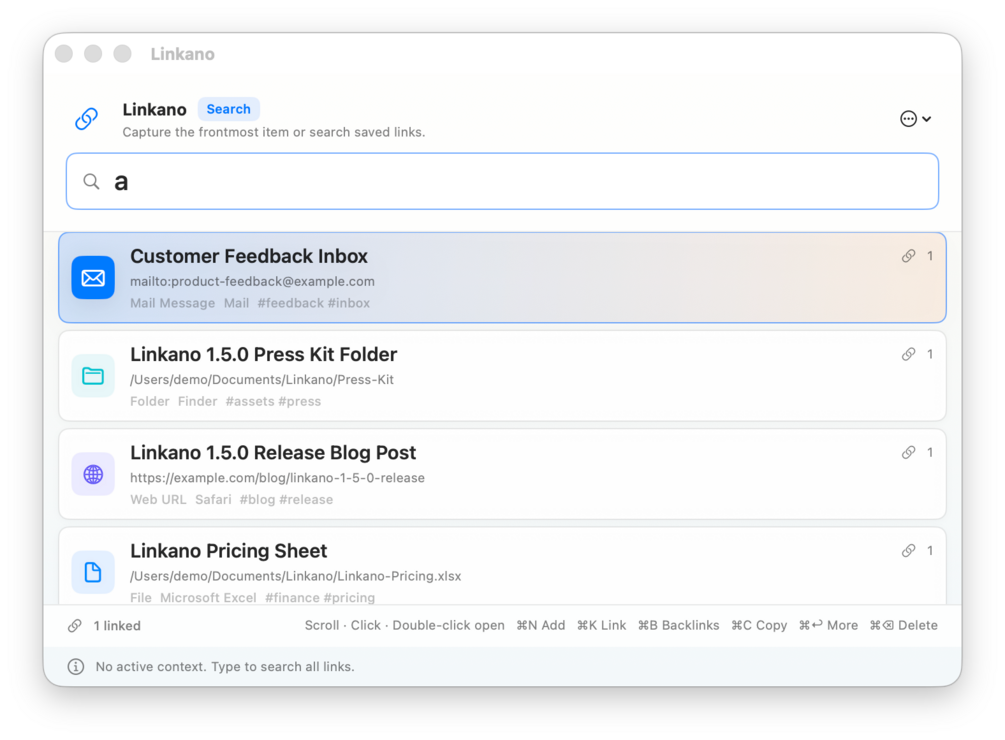The height and width of the screenshot is (740, 1005).
Task: Focus the search input field
Action: click(x=502, y=181)
